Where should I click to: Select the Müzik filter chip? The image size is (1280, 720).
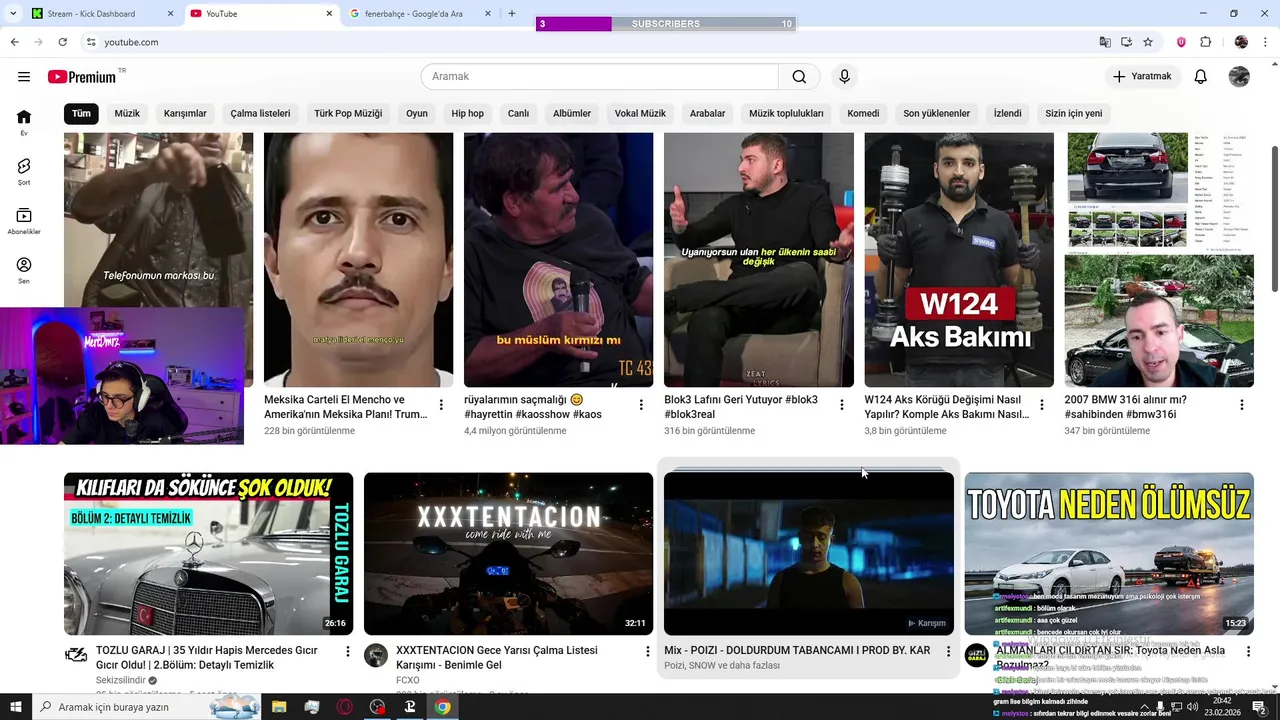tap(127, 114)
